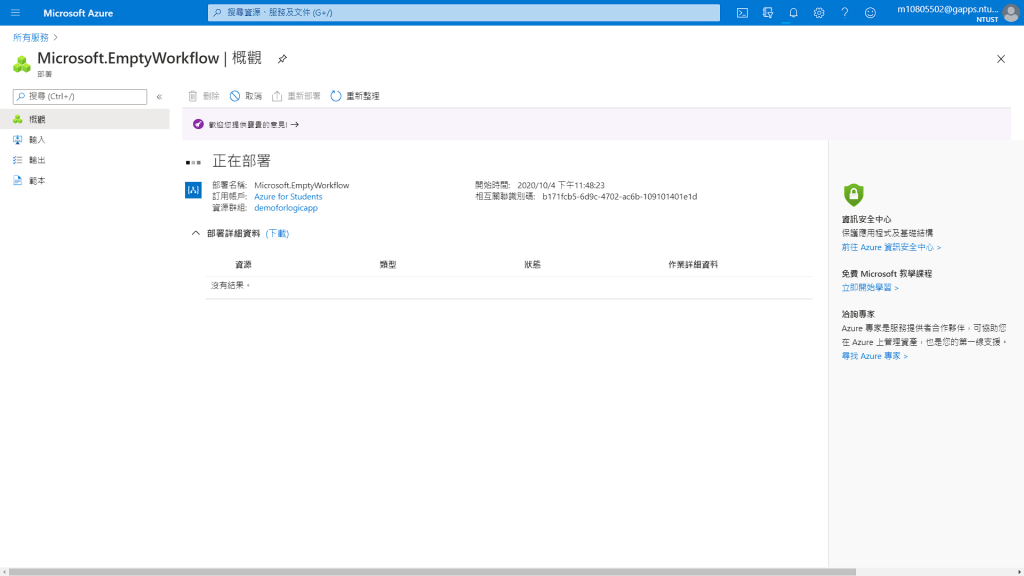The height and width of the screenshot is (576, 1024).
Task: Click the 尋找 Azure 專家 link
Action: [874, 356]
